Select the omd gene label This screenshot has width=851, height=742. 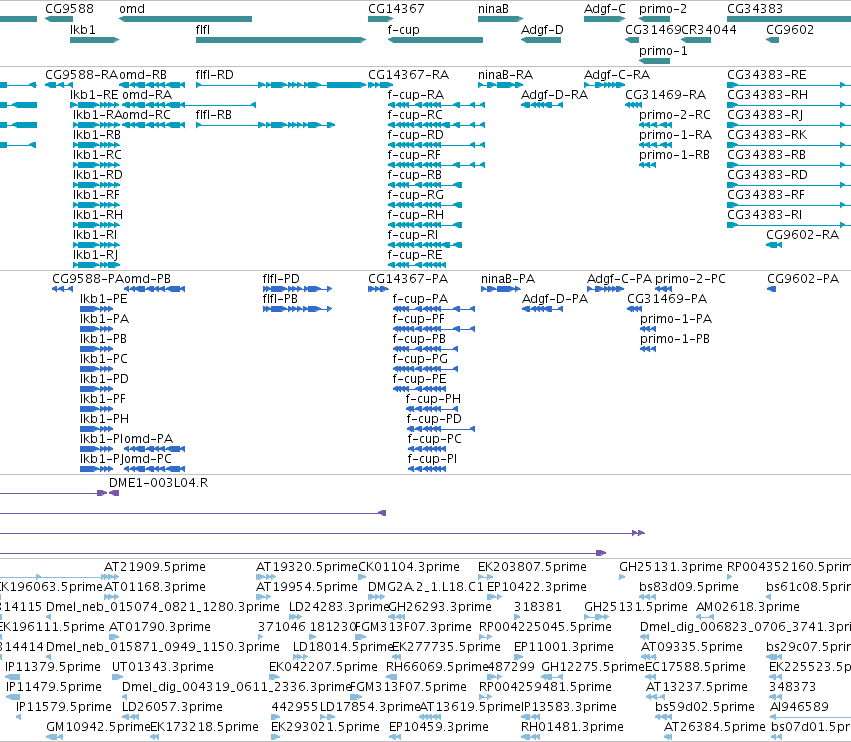(132, 9)
